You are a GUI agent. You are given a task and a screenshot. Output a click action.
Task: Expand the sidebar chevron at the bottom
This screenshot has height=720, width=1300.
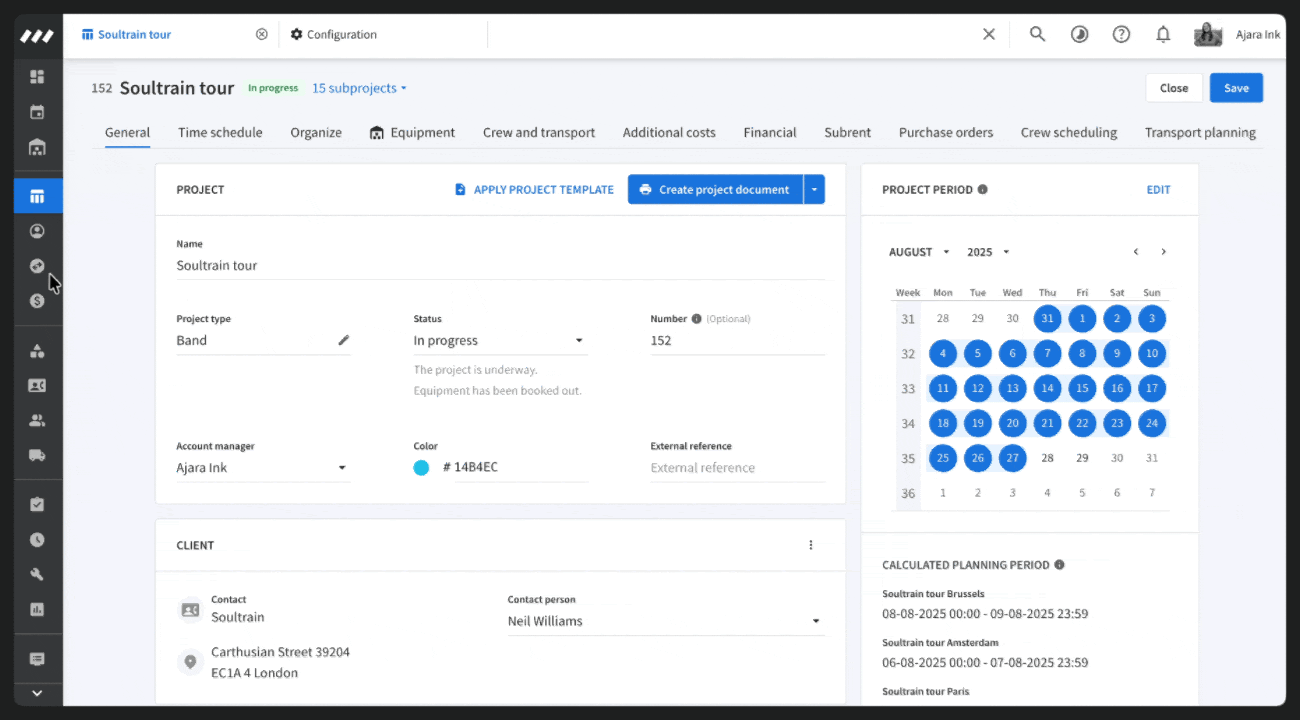tap(38, 692)
